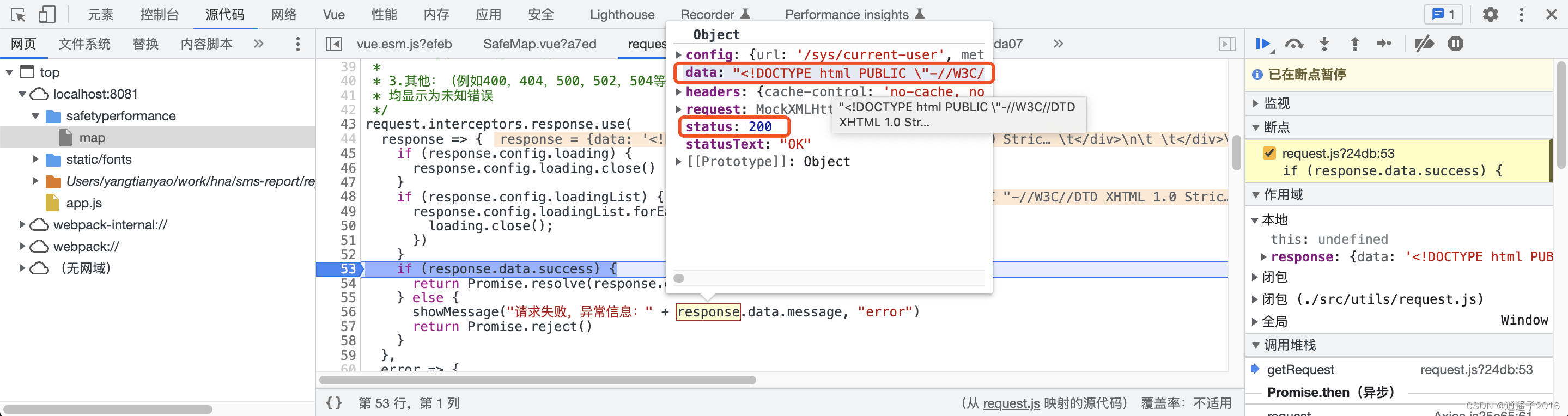Image resolution: width=1568 pixels, height=416 pixels.
Task: Expand the 全局 global scope
Action: tap(1255, 321)
